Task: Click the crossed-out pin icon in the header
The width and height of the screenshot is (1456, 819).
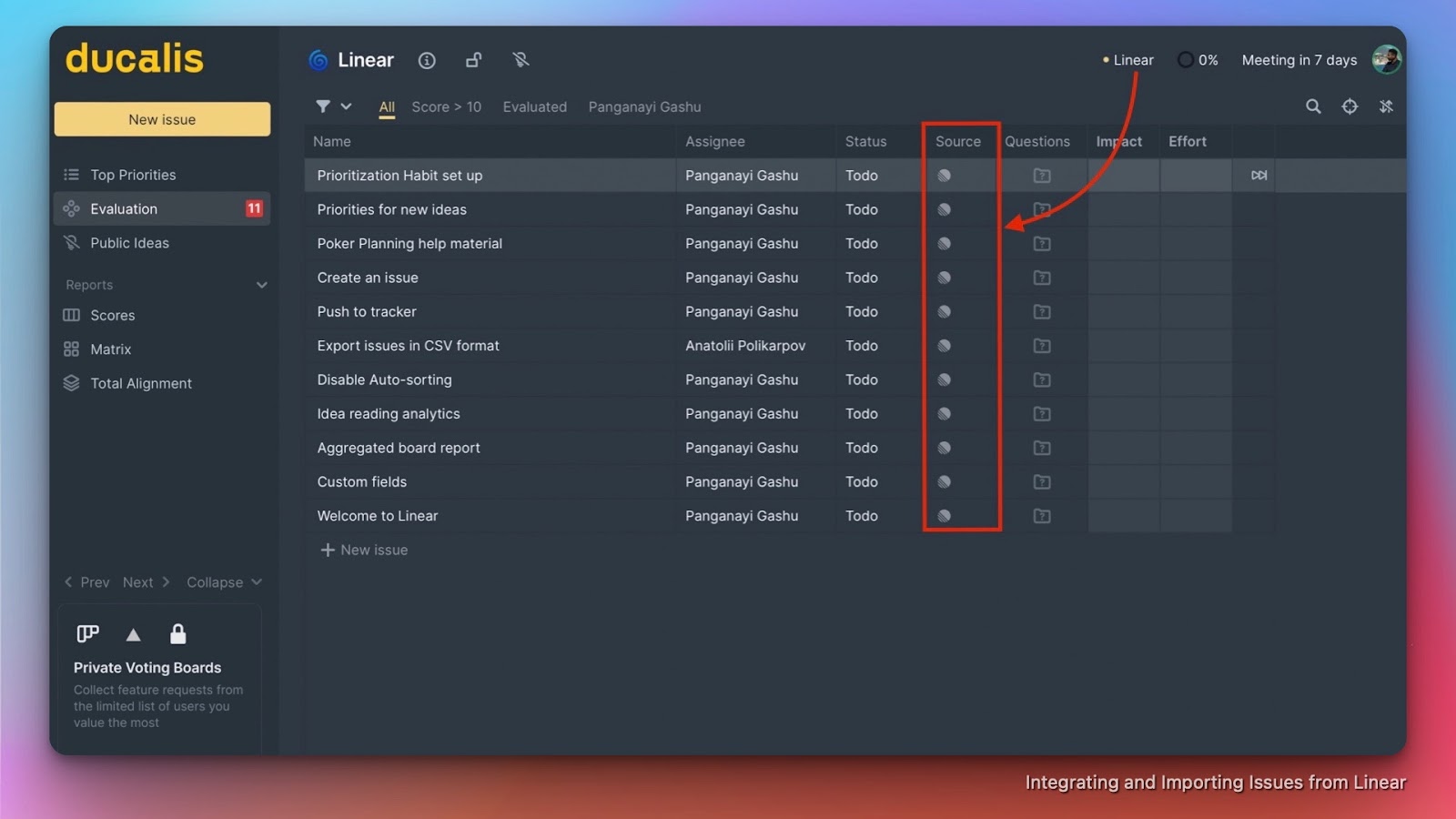Action: click(521, 60)
